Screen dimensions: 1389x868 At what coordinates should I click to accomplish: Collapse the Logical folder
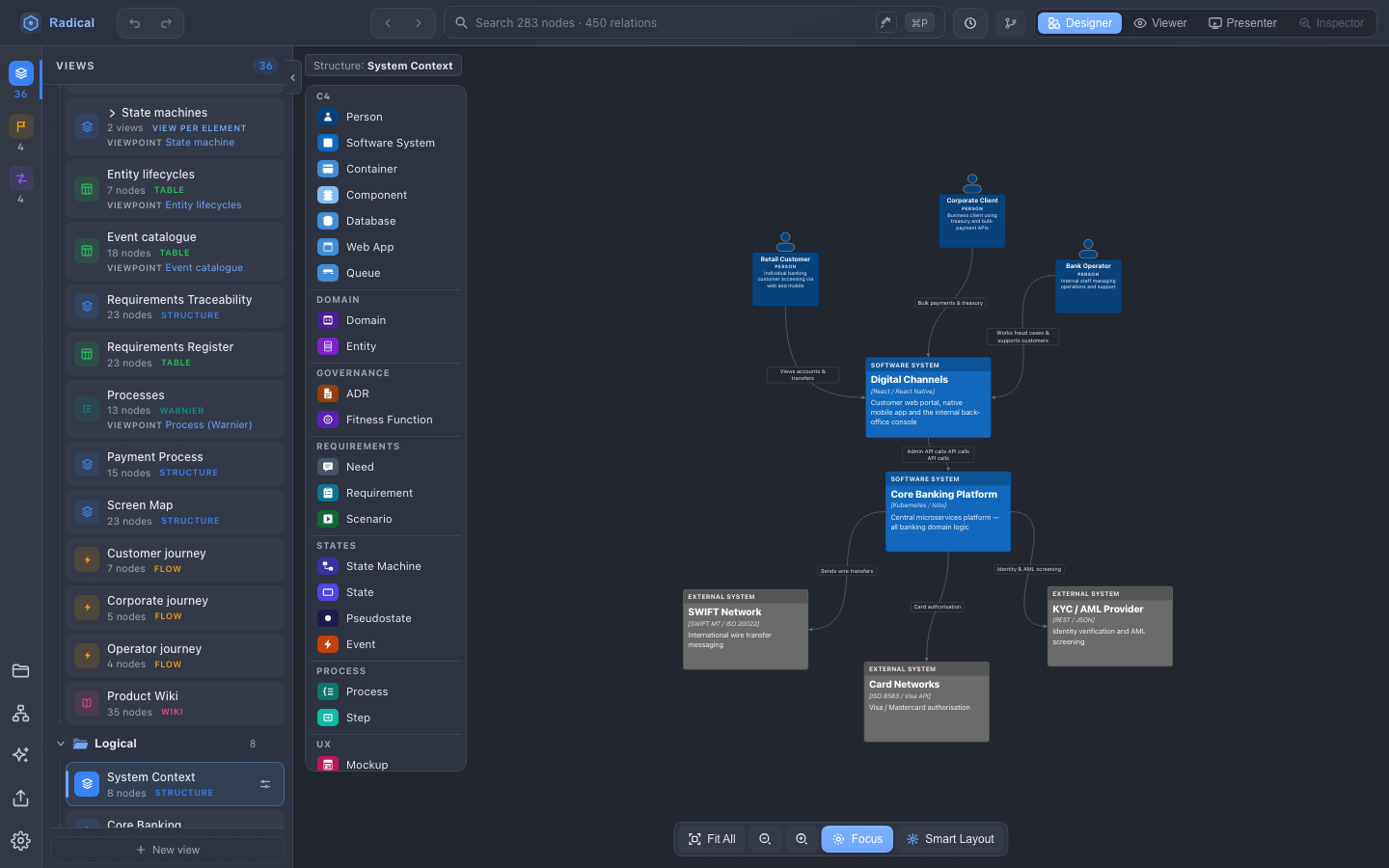tap(61, 744)
